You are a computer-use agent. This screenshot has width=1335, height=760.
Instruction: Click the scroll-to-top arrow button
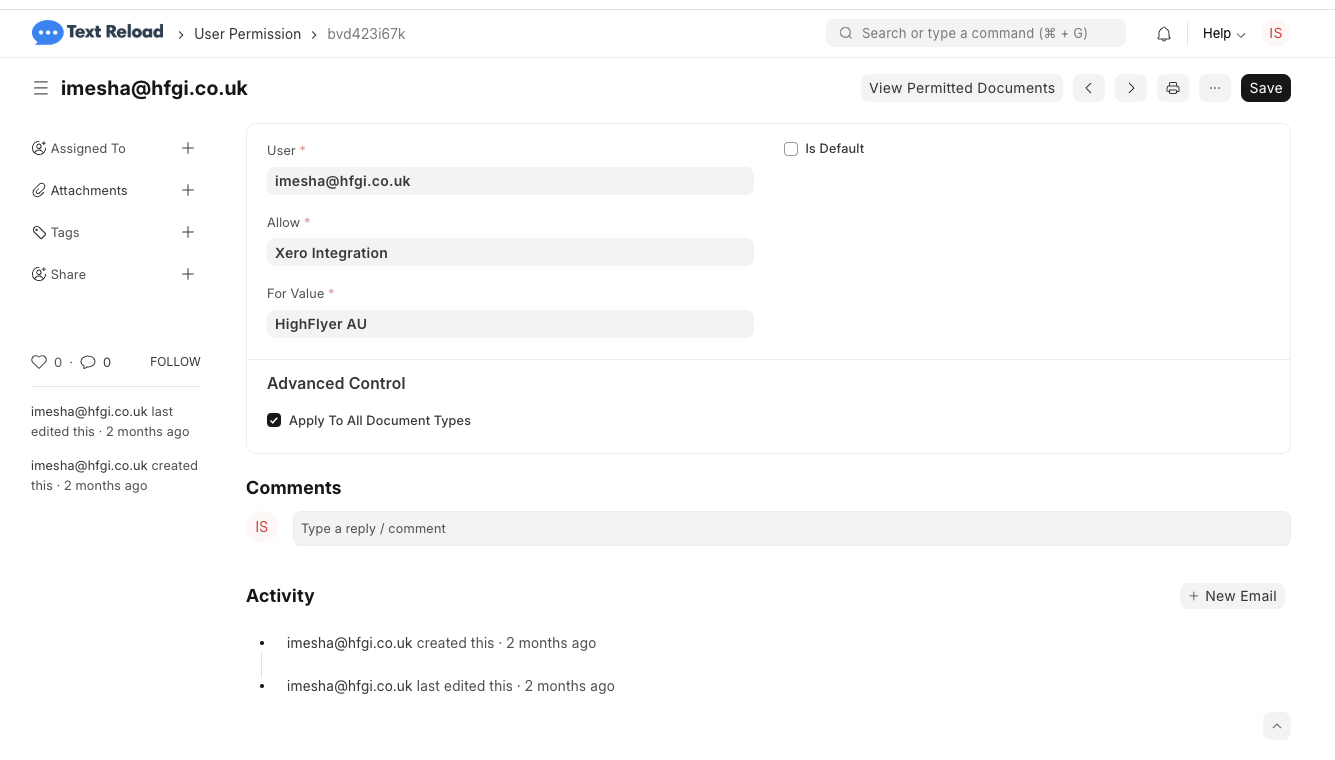[x=1276, y=726]
